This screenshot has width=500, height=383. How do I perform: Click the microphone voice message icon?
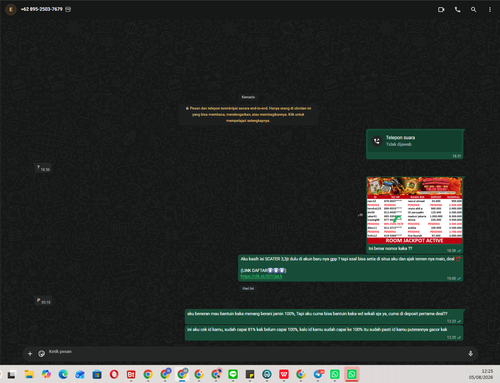click(x=470, y=353)
